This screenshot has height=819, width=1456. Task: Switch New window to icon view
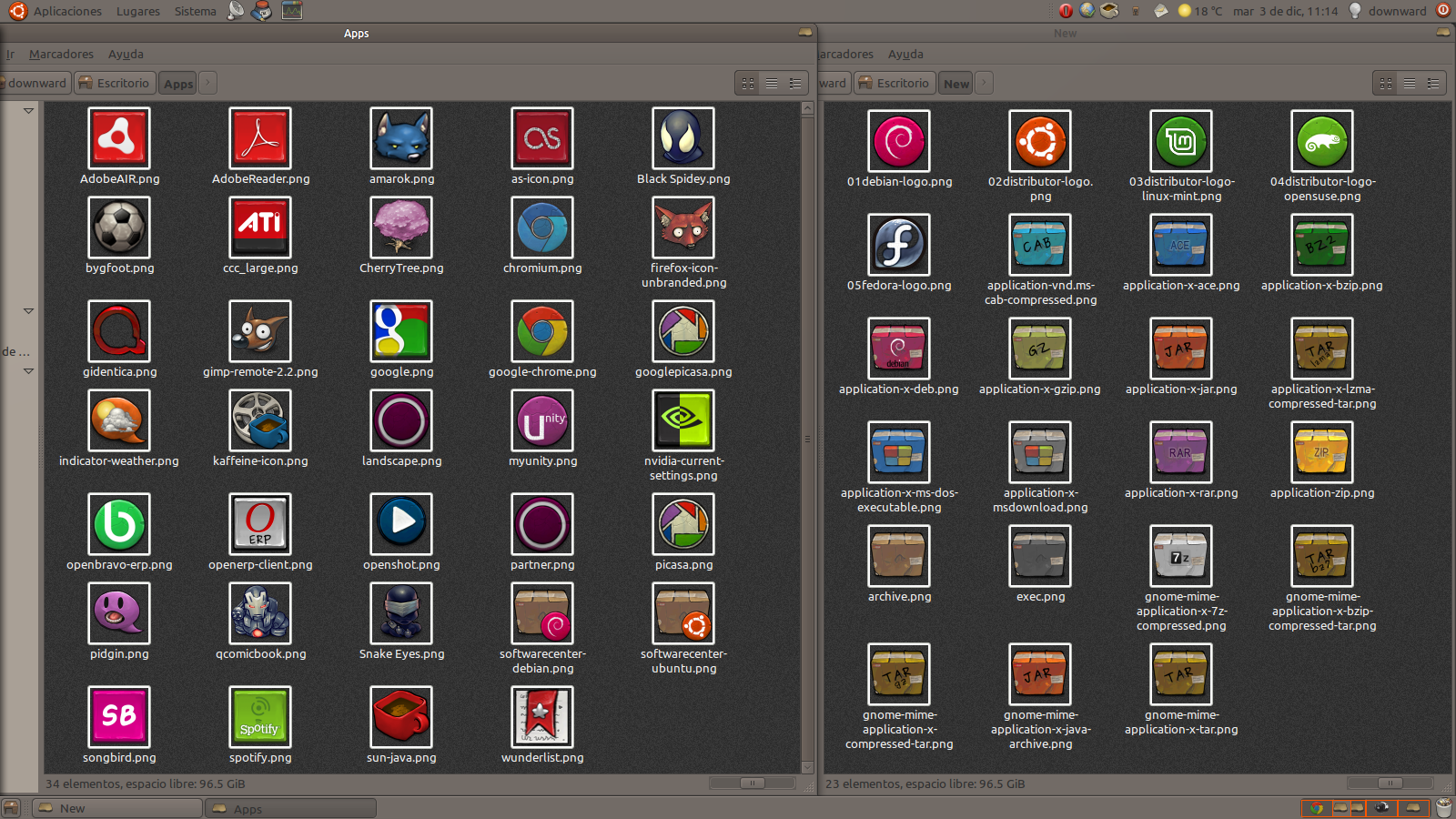pos(1386,83)
